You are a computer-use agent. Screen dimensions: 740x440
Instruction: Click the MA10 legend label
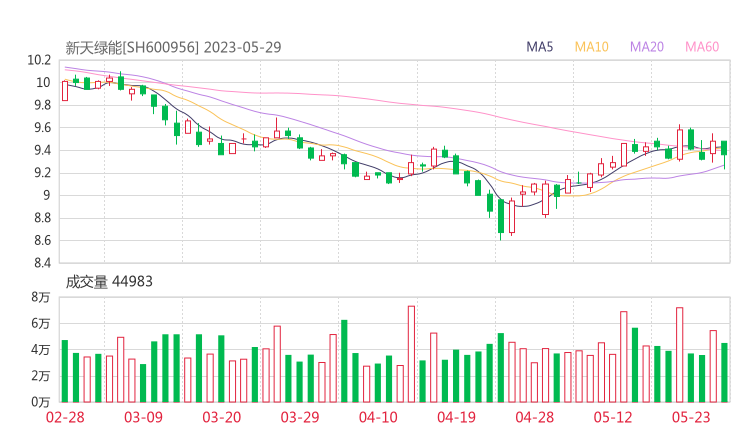591,47
